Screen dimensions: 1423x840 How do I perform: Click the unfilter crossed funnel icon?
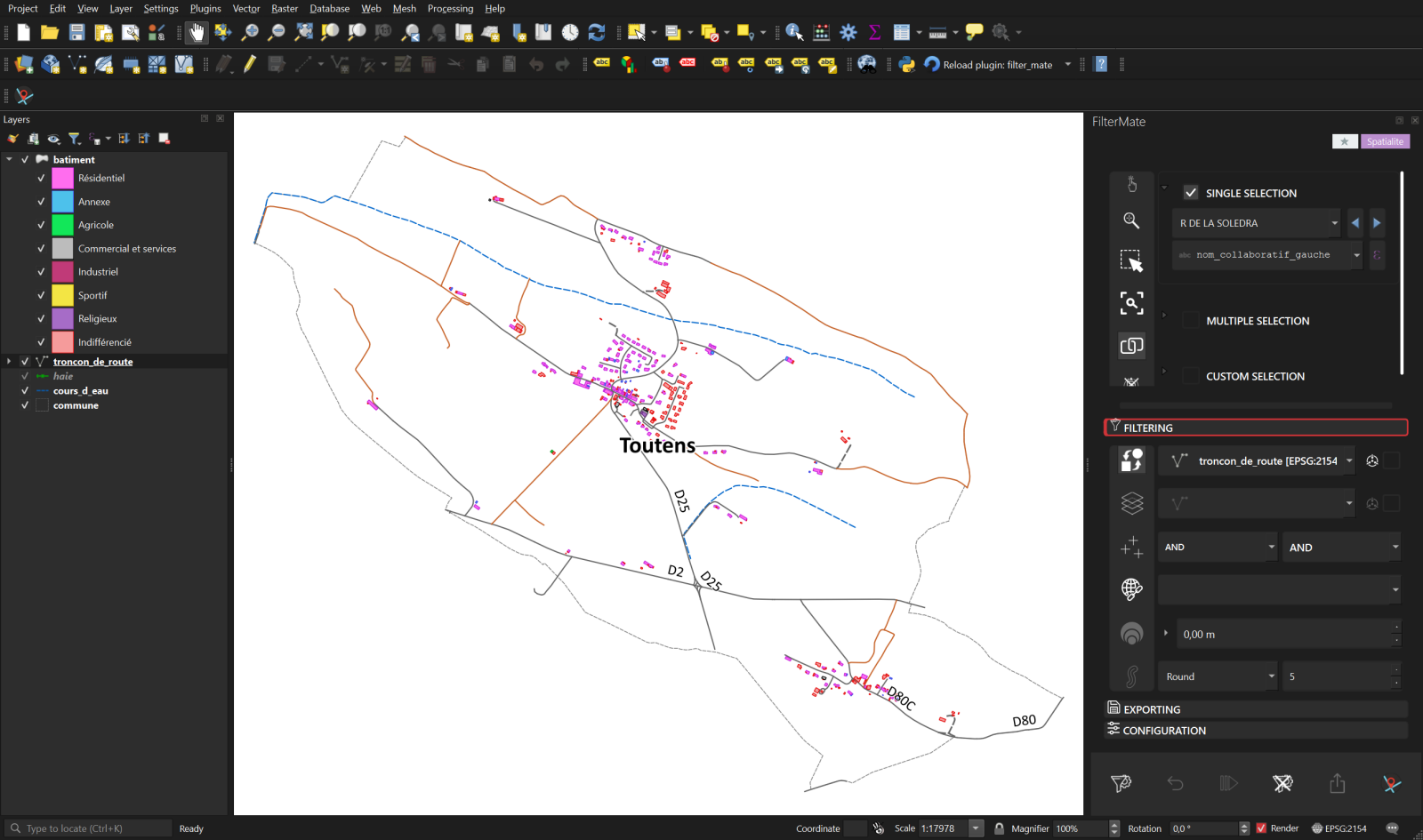click(1282, 783)
